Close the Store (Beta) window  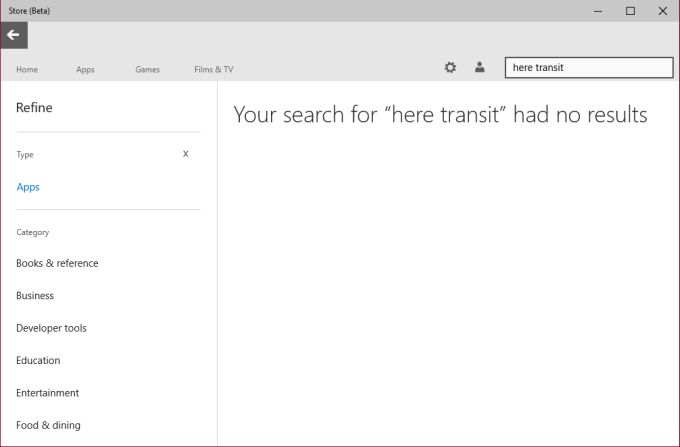tap(662, 10)
